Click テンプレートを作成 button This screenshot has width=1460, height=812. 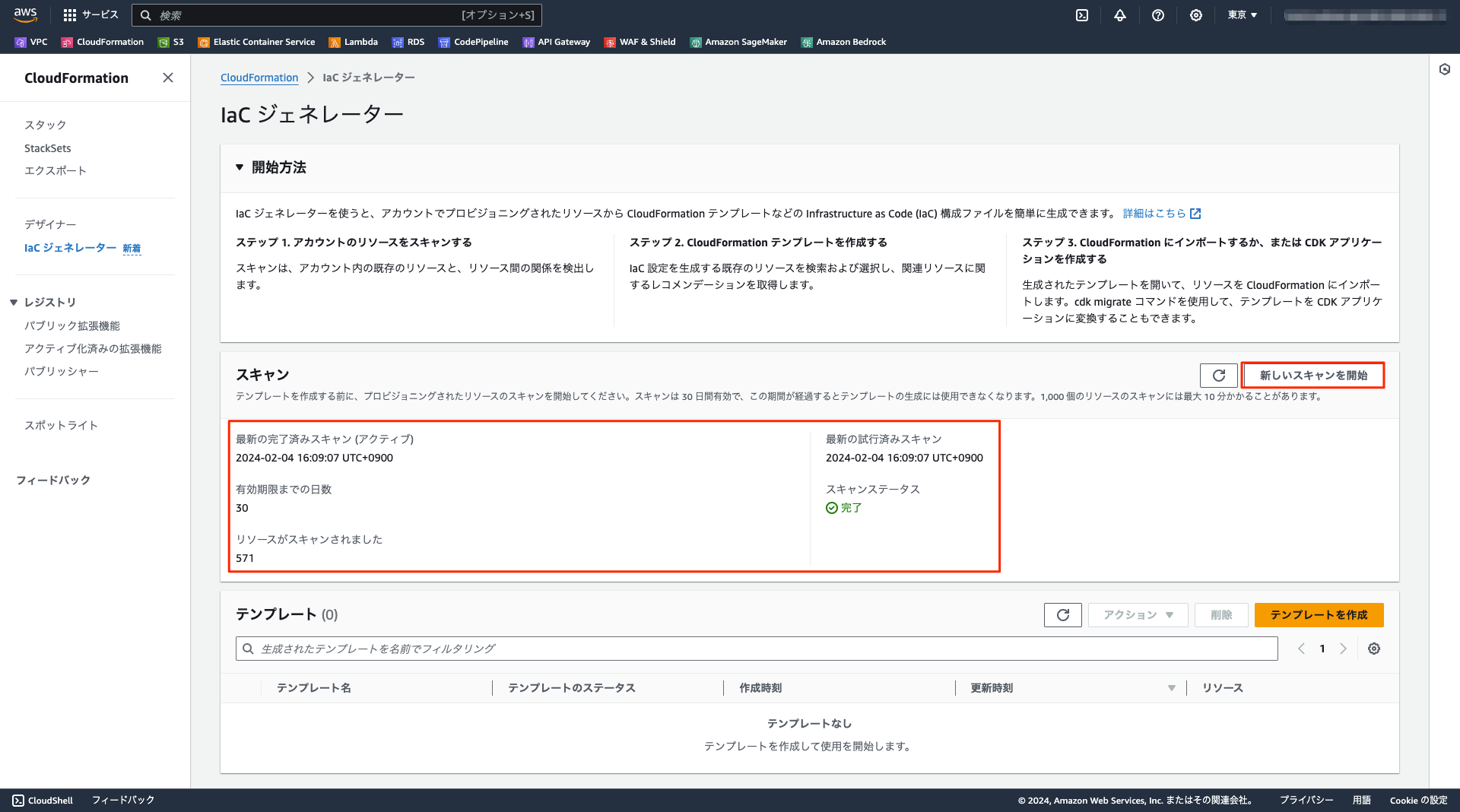pos(1319,615)
